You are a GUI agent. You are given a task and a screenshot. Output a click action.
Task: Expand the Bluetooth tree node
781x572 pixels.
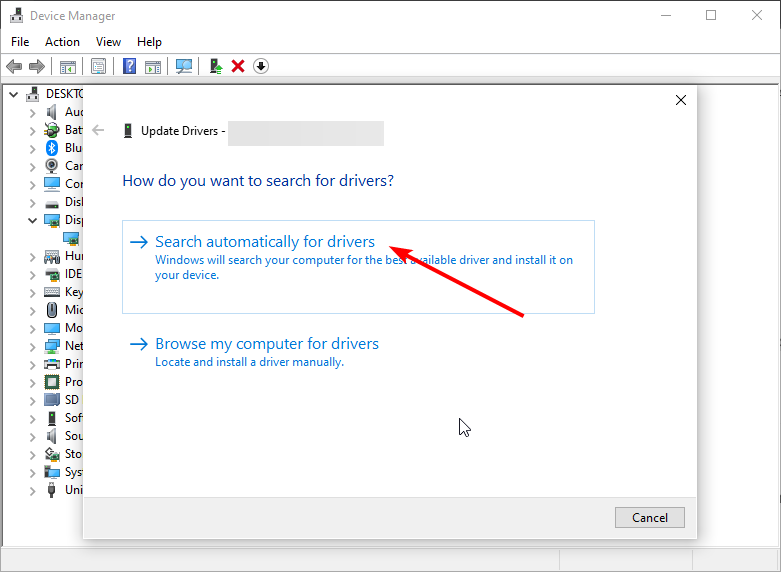pyautogui.click(x=32, y=148)
